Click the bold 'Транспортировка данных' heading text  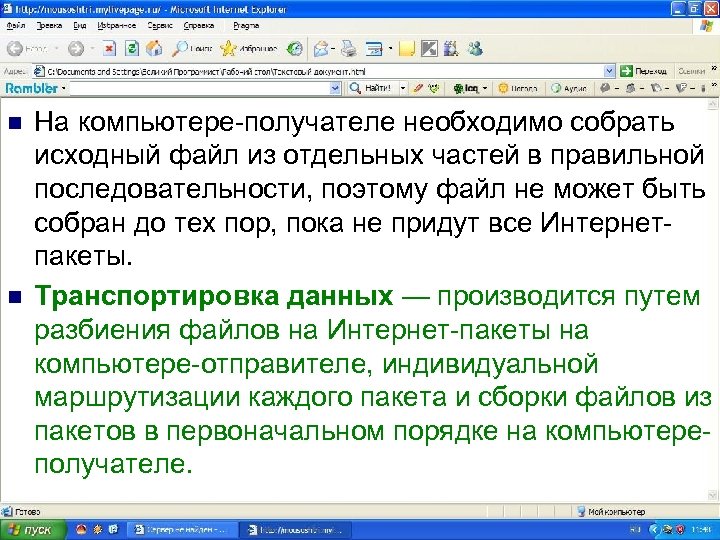point(214,296)
